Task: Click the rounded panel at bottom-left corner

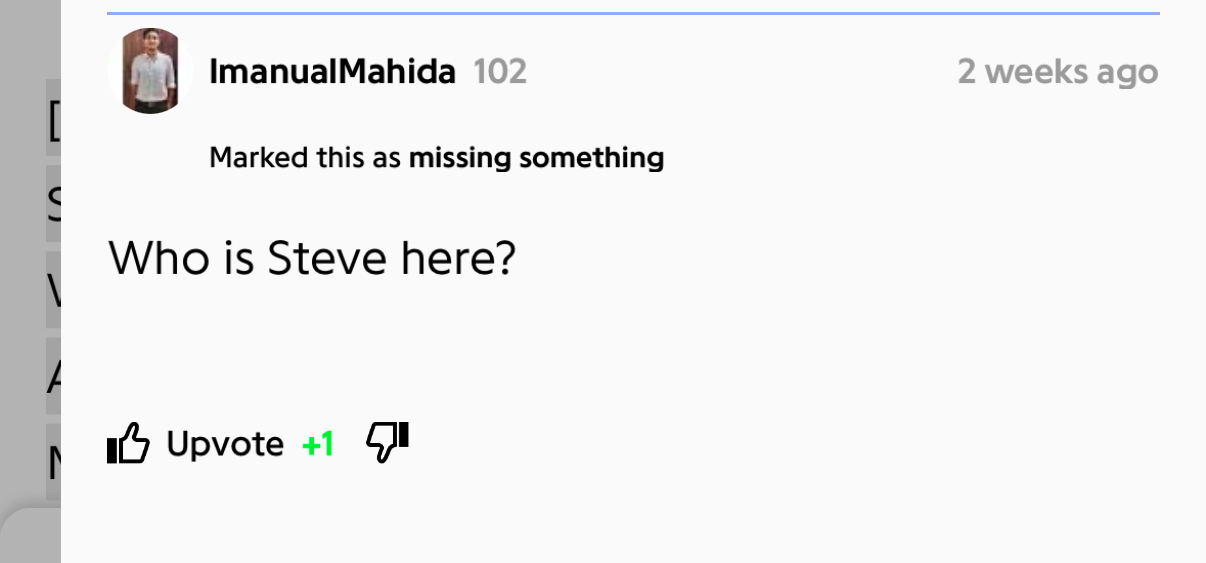Action: 30,537
